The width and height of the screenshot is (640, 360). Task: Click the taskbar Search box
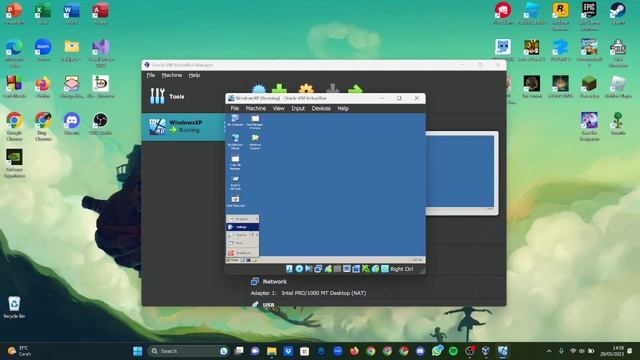pyautogui.click(x=188, y=351)
